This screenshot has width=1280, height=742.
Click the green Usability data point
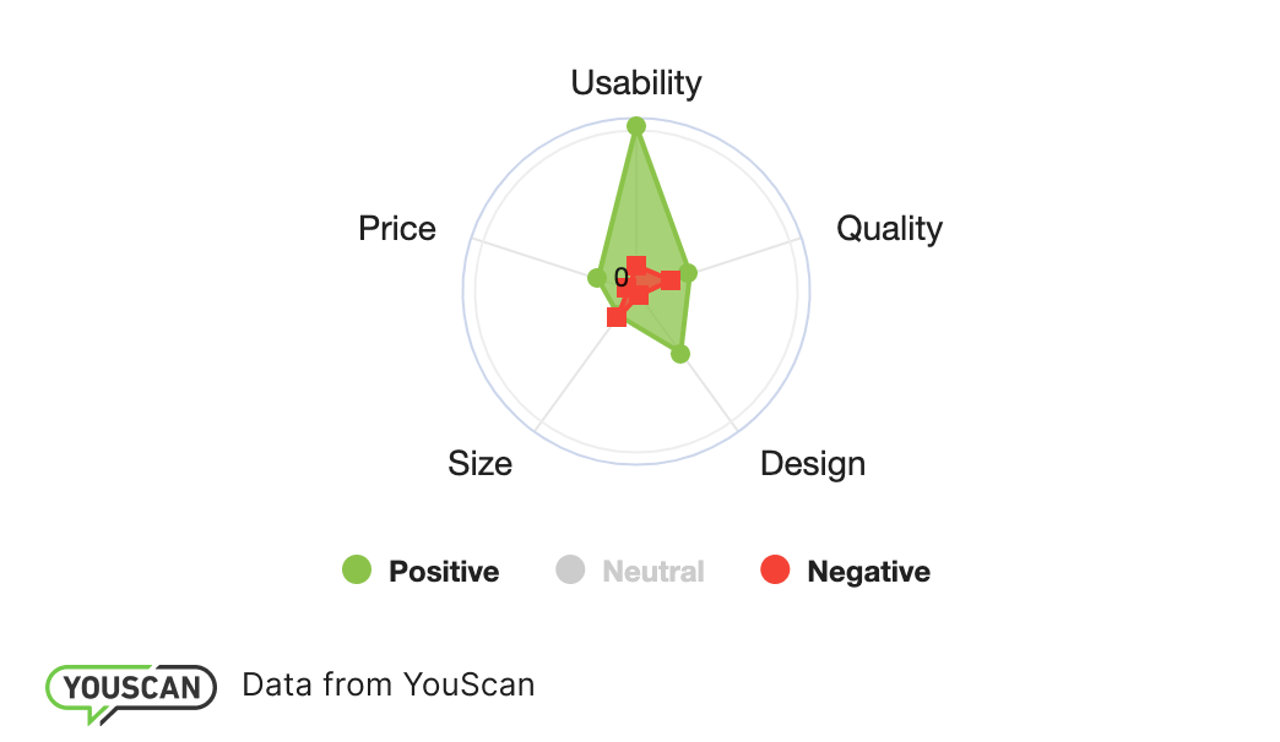click(x=636, y=126)
